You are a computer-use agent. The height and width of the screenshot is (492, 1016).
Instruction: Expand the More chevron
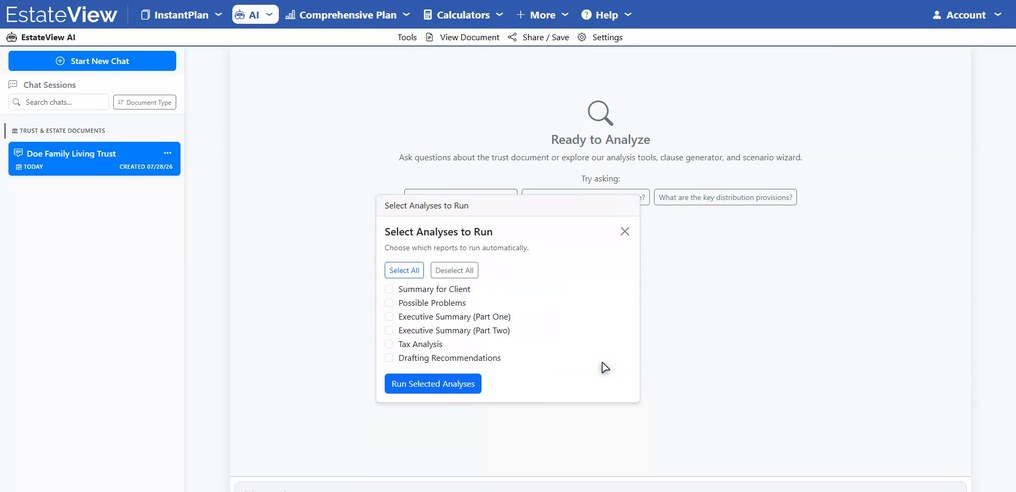coord(565,15)
